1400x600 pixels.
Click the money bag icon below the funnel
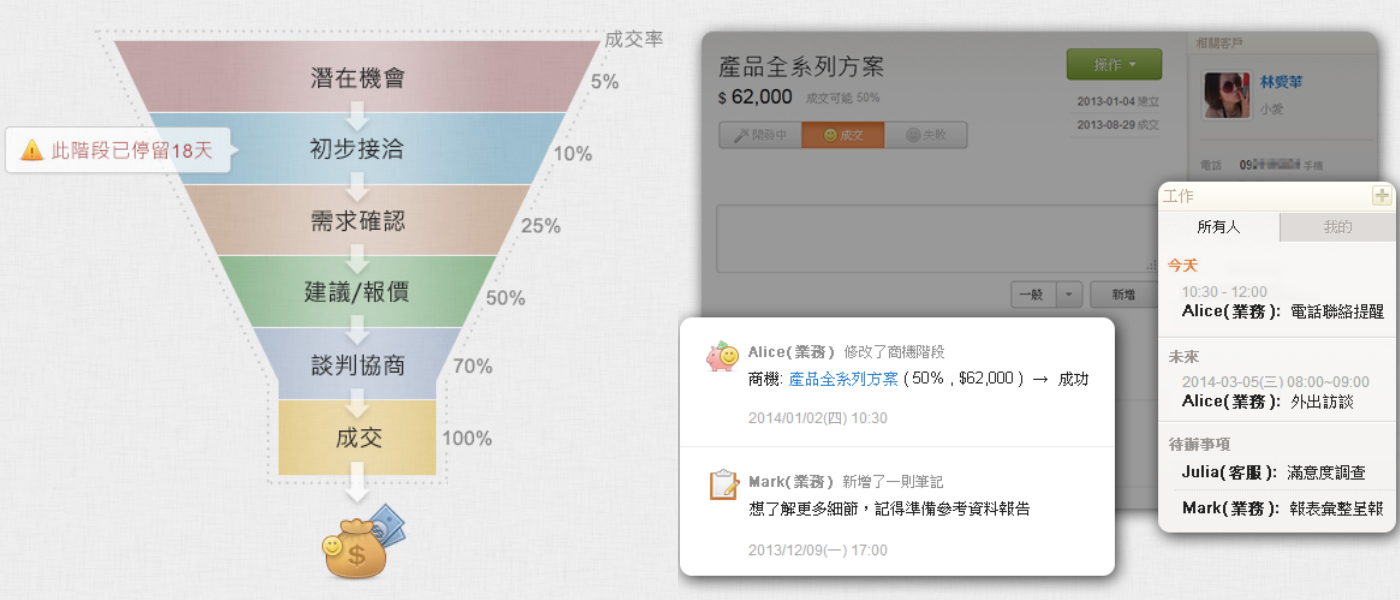tap(362, 541)
